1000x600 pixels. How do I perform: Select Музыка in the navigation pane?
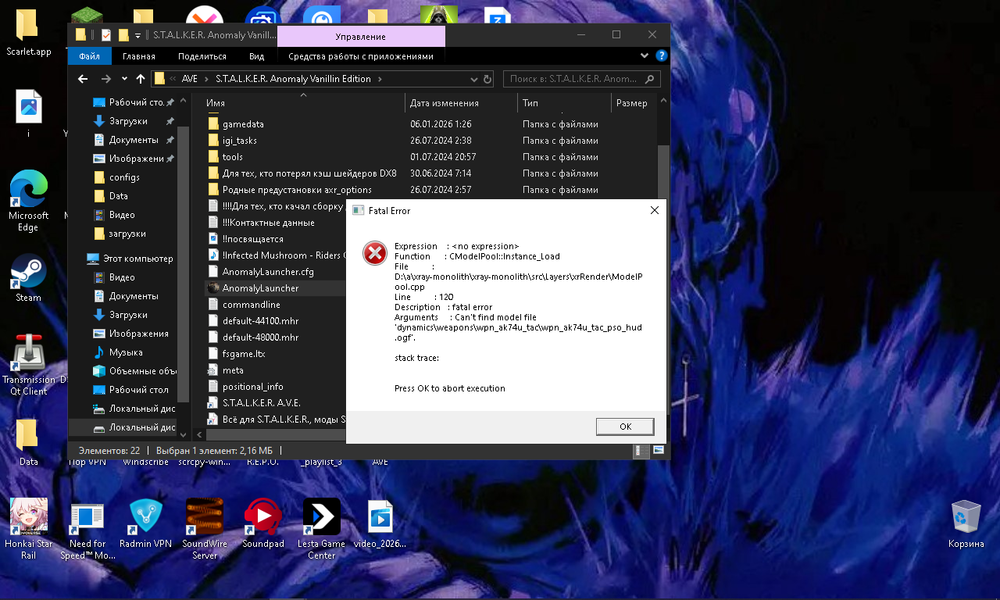pyautogui.click(x=125, y=352)
